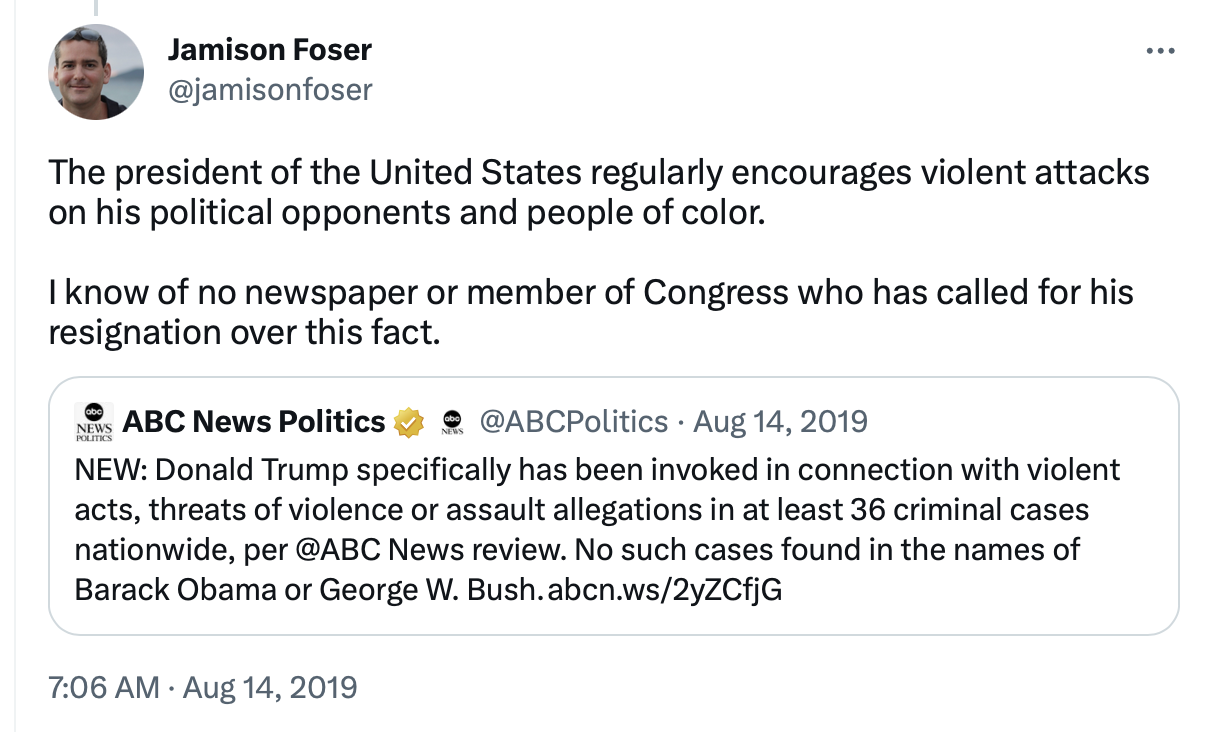Select the paragraph about encouraging violent attacks

599,193
